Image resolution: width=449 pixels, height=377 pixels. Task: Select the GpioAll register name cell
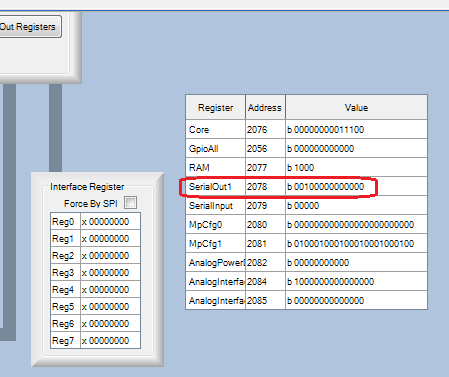(x=216, y=148)
